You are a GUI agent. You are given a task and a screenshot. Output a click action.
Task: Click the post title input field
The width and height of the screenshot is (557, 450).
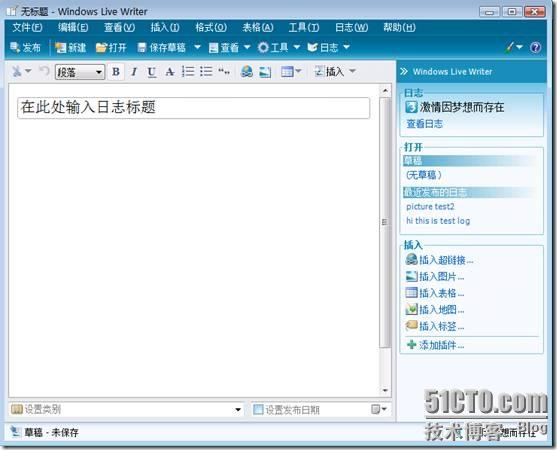[x=194, y=108]
